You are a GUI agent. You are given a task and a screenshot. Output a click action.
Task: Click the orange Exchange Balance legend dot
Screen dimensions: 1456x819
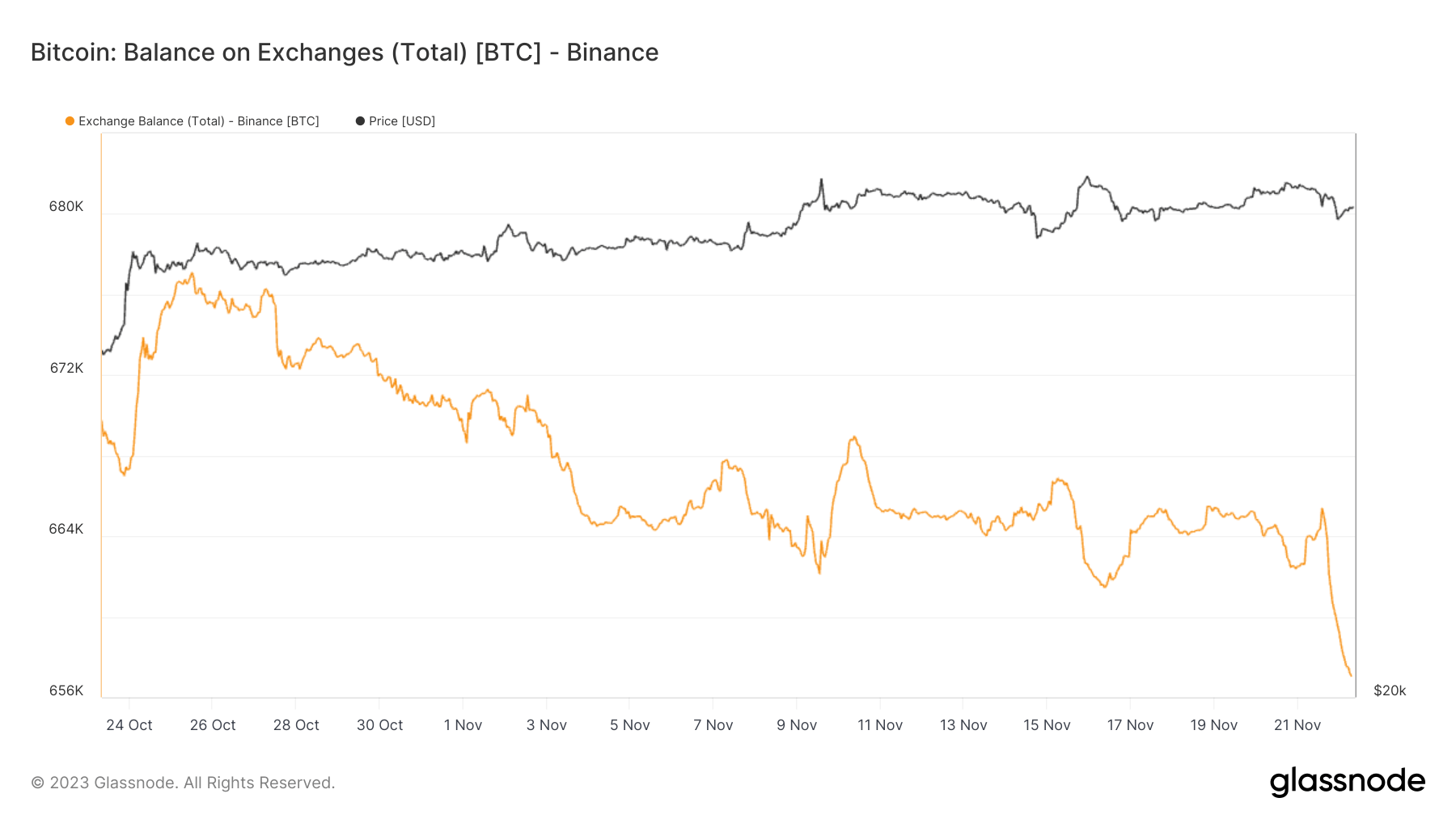click(70, 121)
